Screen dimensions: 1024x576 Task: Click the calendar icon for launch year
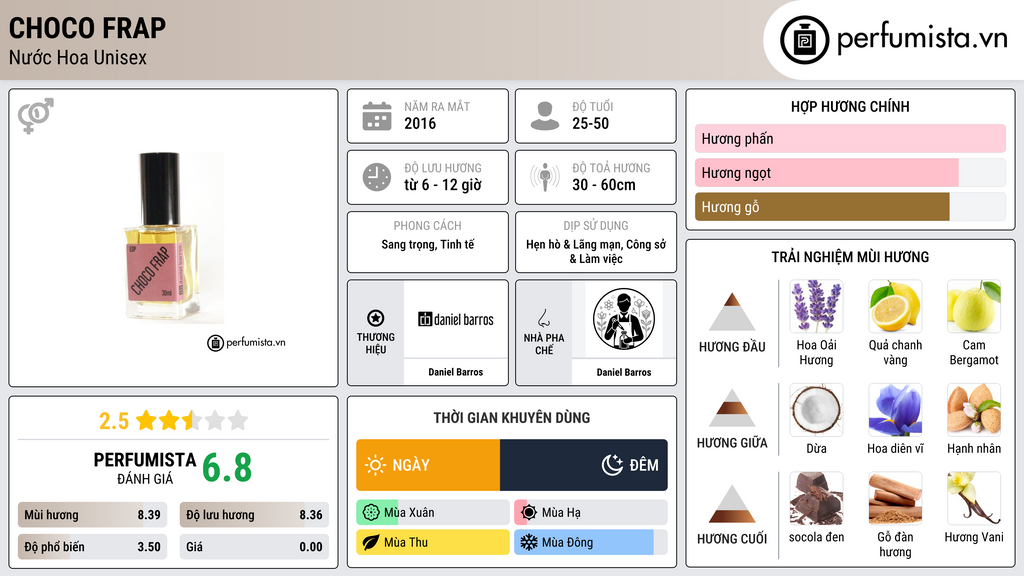pos(377,116)
